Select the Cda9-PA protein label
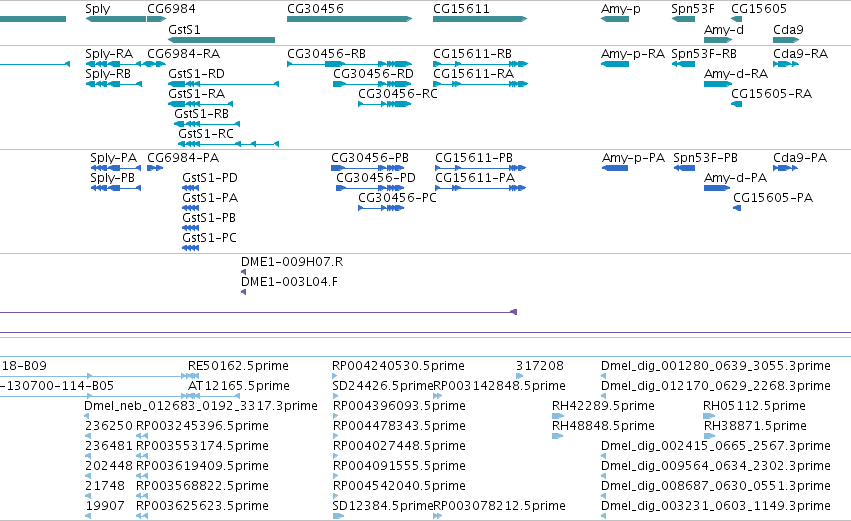The height and width of the screenshot is (521, 851). point(800,158)
